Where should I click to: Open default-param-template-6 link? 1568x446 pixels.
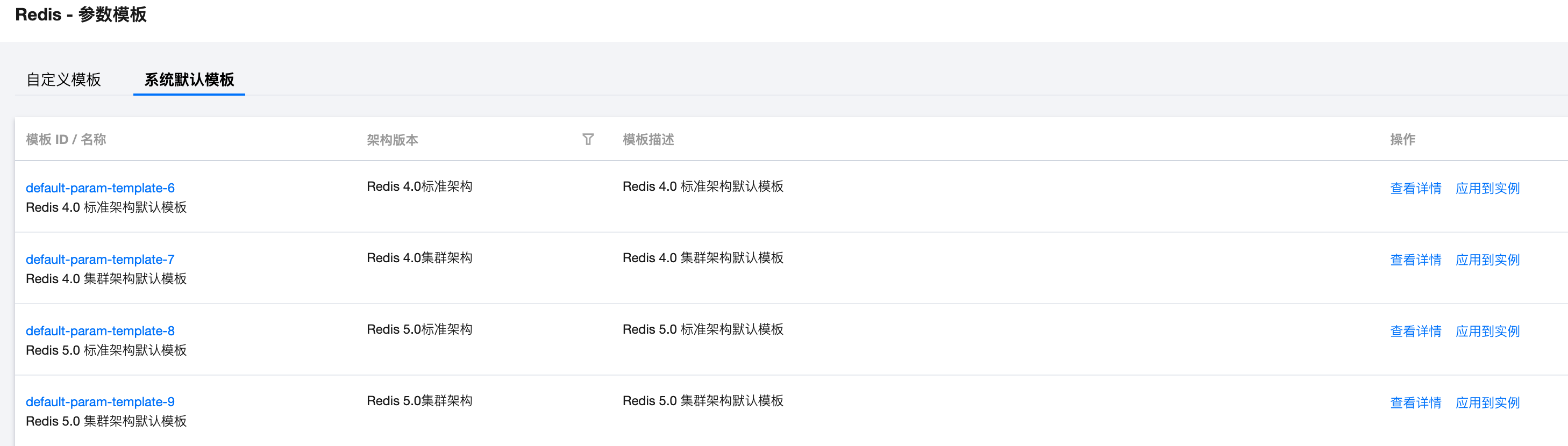(100, 188)
